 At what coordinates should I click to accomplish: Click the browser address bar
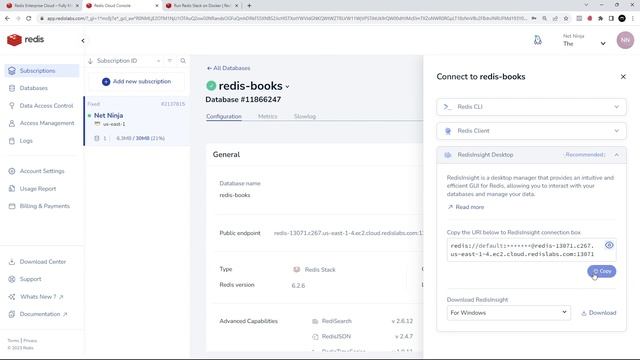click(286, 18)
